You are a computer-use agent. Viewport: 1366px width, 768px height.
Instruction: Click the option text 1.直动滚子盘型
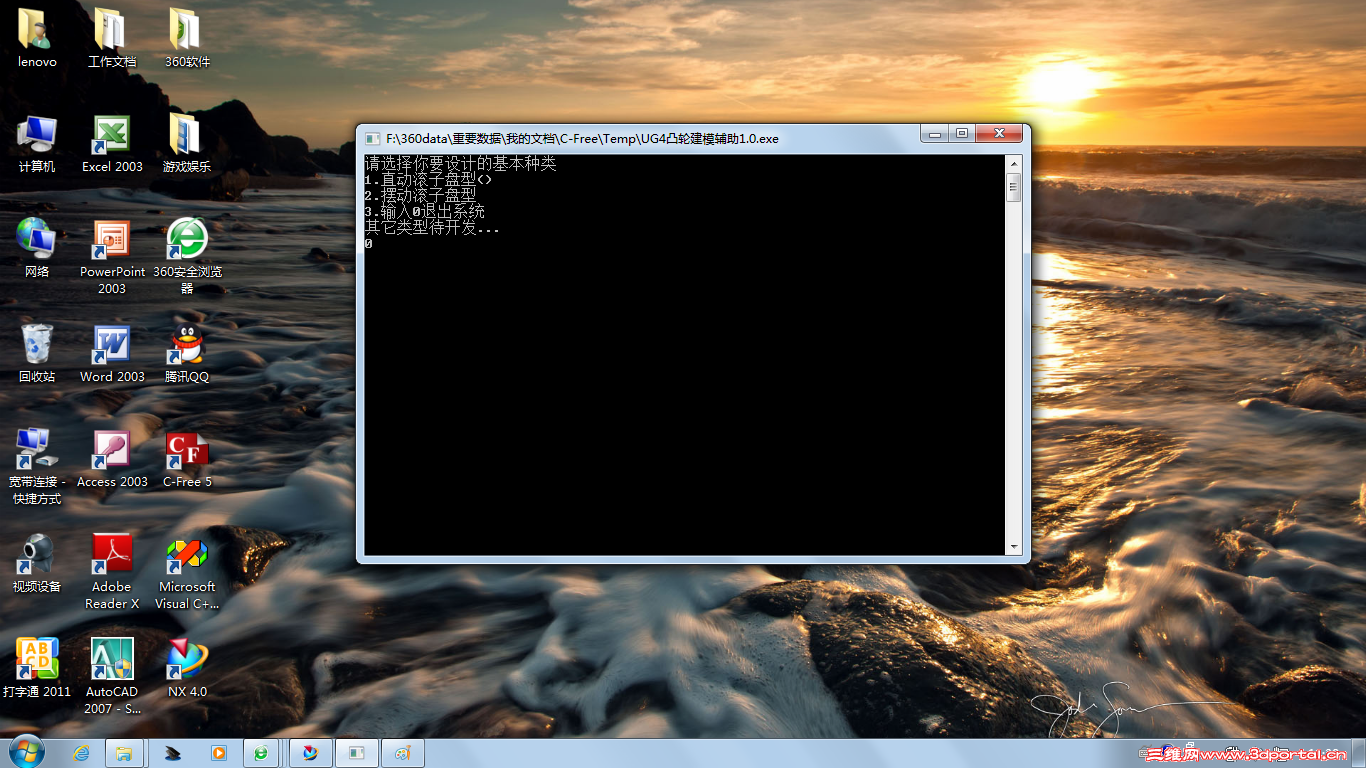[x=428, y=179]
